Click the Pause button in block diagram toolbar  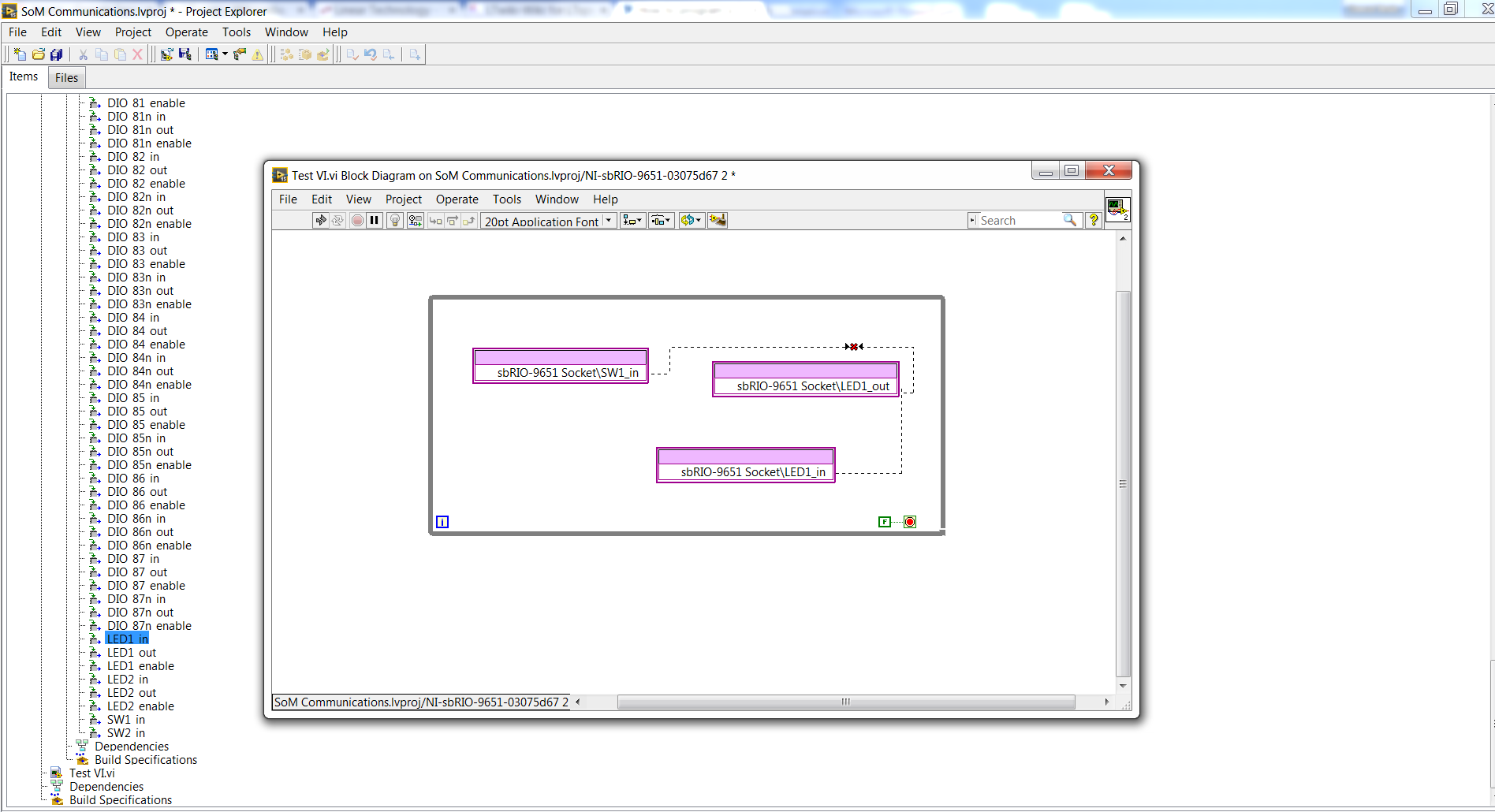click(375, 221)
